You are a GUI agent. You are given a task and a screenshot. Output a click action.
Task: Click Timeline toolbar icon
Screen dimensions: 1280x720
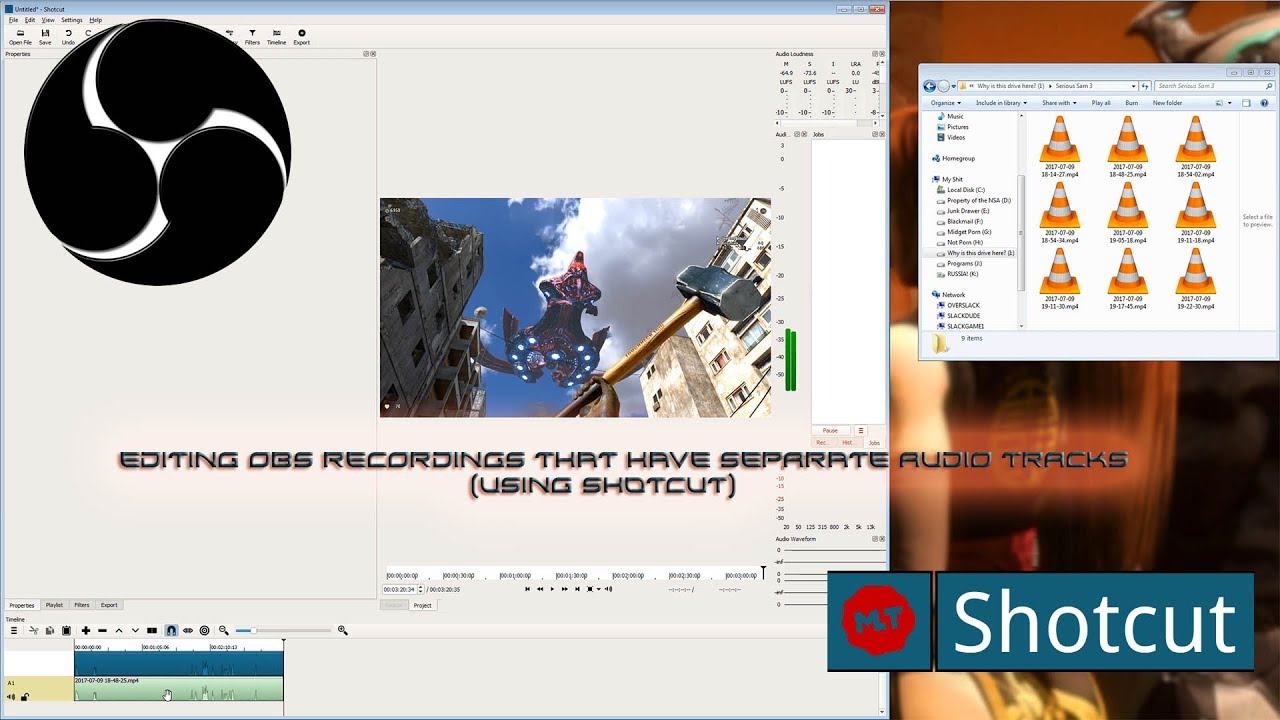[x=276, y=37]
